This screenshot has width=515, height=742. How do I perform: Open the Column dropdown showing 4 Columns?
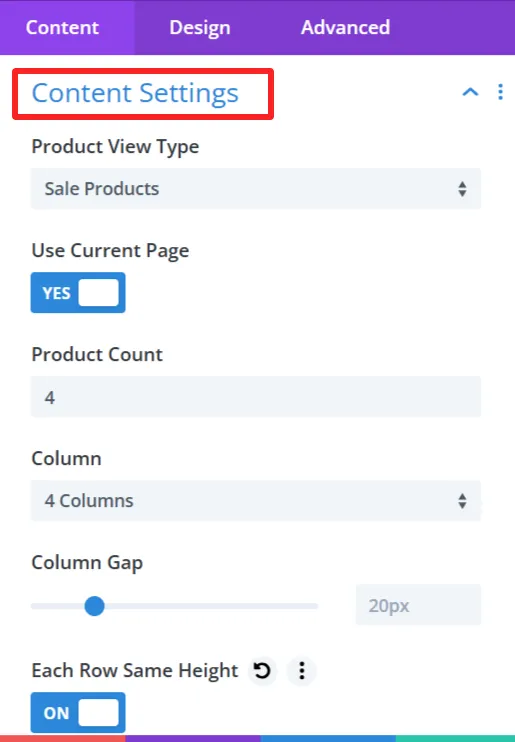pyautogui.click(x=256, y=501)
